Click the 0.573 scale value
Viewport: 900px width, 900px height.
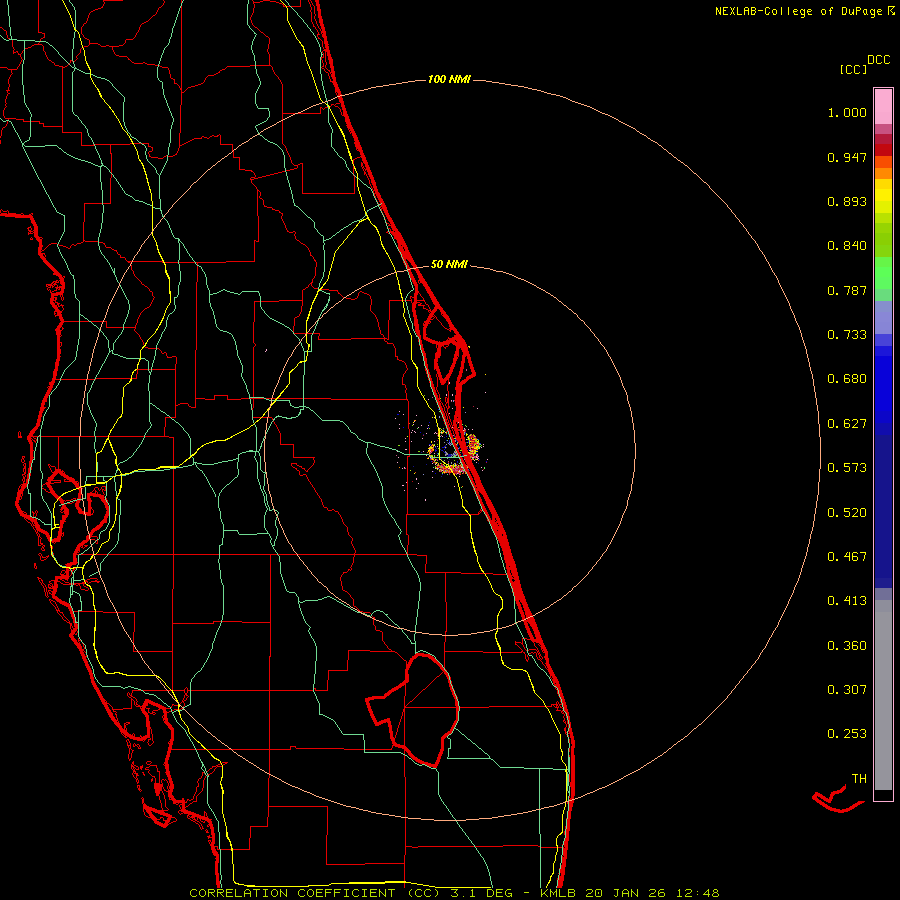[x=847, y=468]
